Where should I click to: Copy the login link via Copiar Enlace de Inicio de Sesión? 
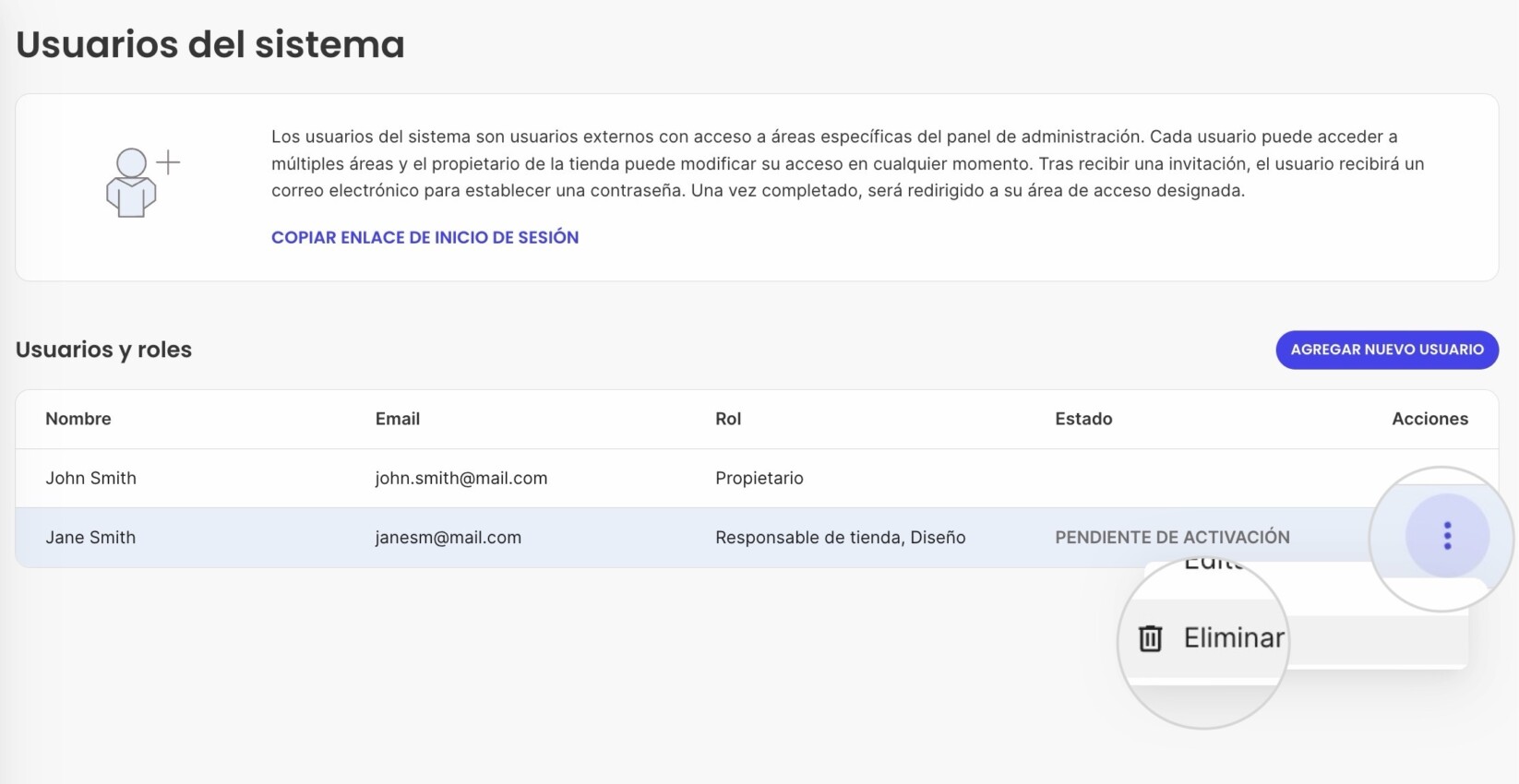[x=425, y=237]
